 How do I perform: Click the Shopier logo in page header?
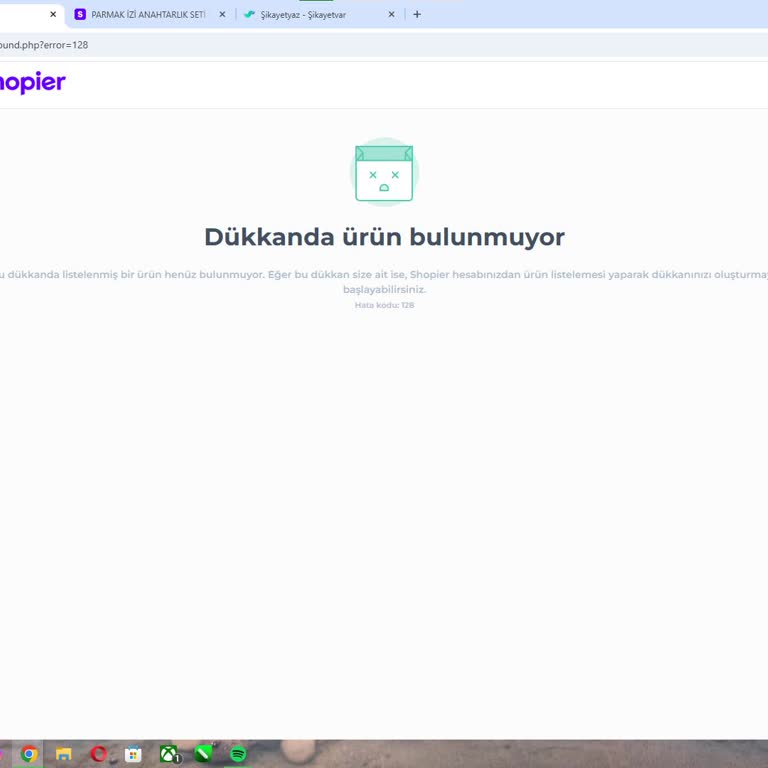(x=32, y=83)
